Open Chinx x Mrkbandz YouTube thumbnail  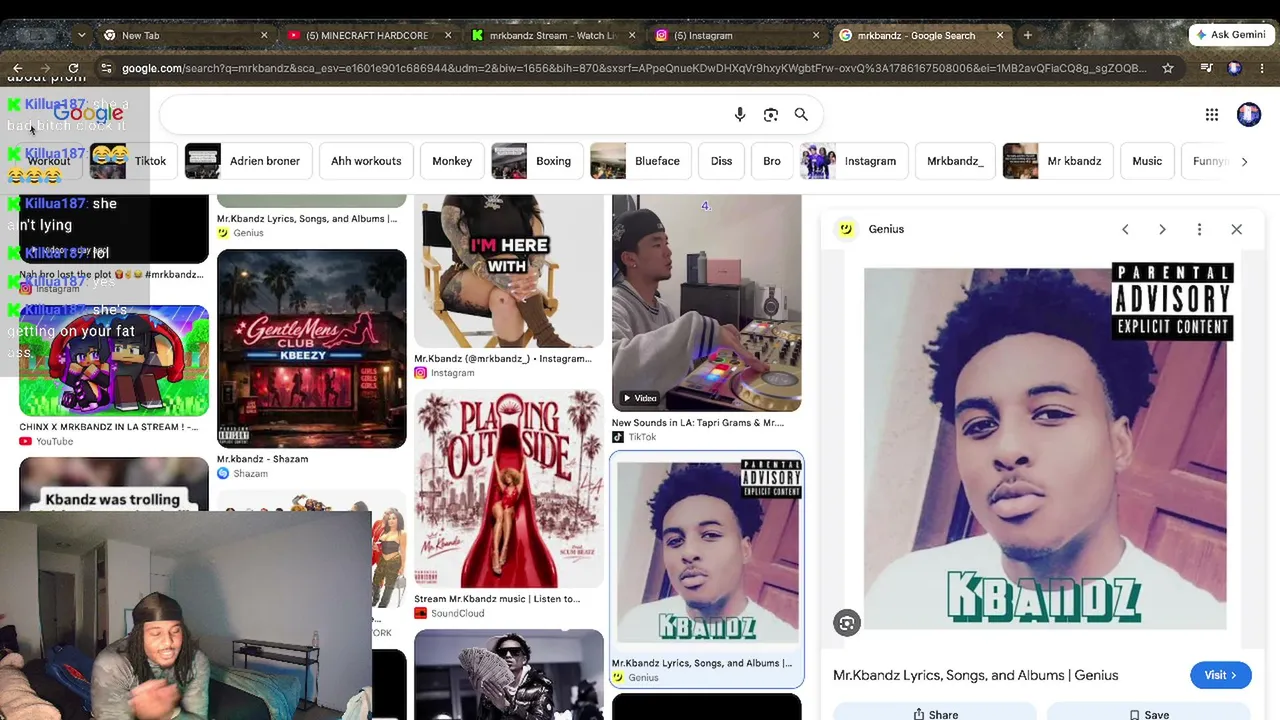pos(114,361)
